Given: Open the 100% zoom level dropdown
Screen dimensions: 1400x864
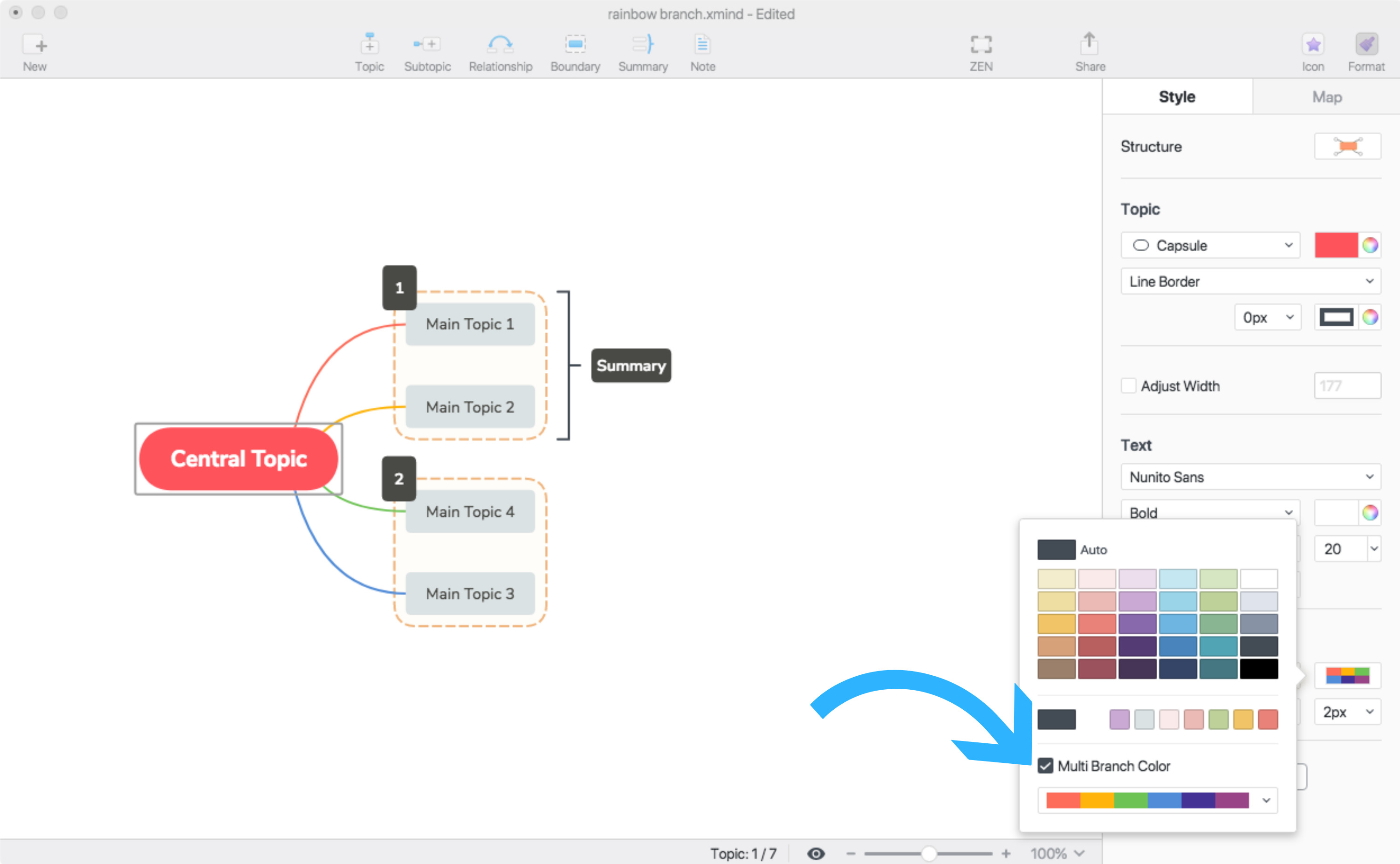Looking at the screenshot, I should 1057,853.
